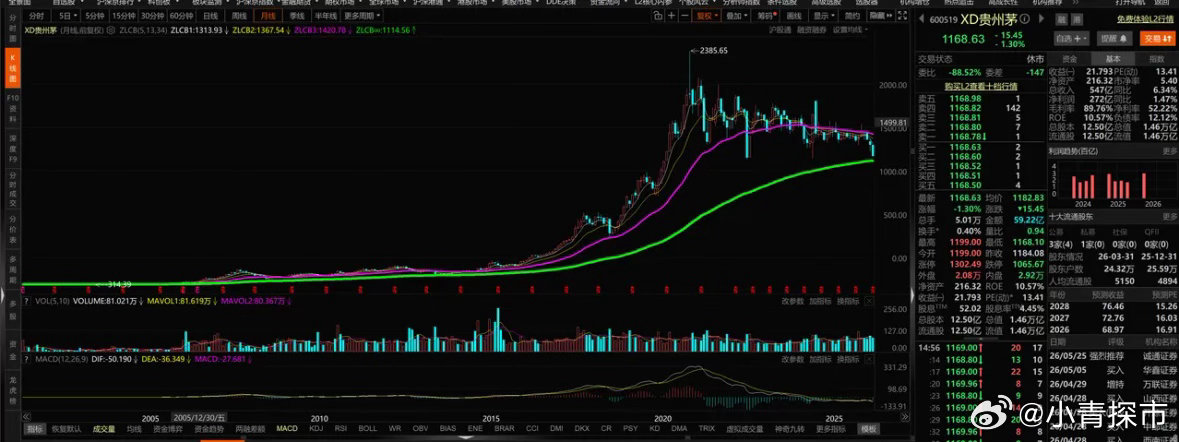Click 恢复默认 in the indicator bar
Screen dimensions: 1179x442
67,428
